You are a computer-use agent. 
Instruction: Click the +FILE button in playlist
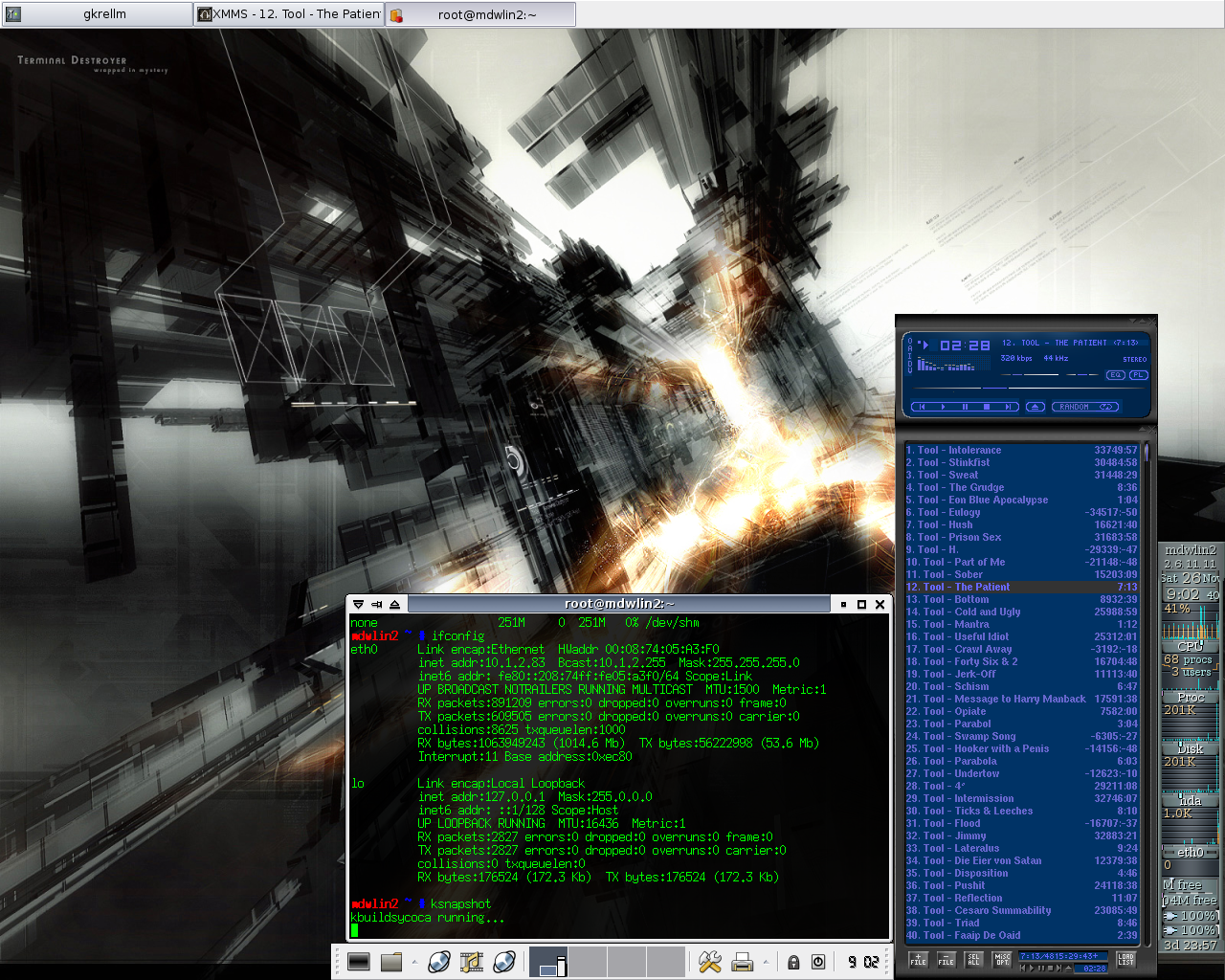918,960
